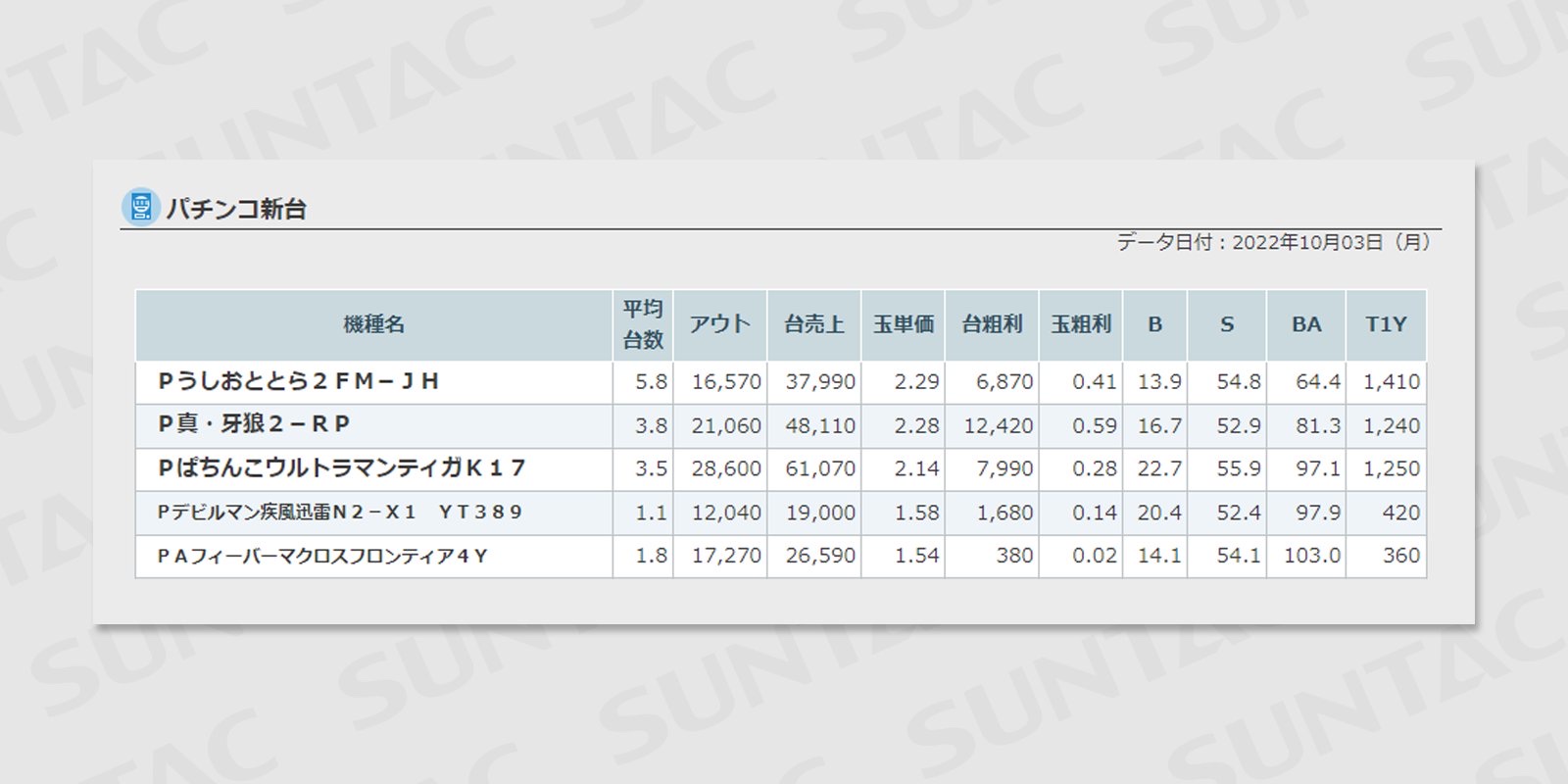Click the 3.5 average units cell
1568x784 pixels.
tap(643, 469)
